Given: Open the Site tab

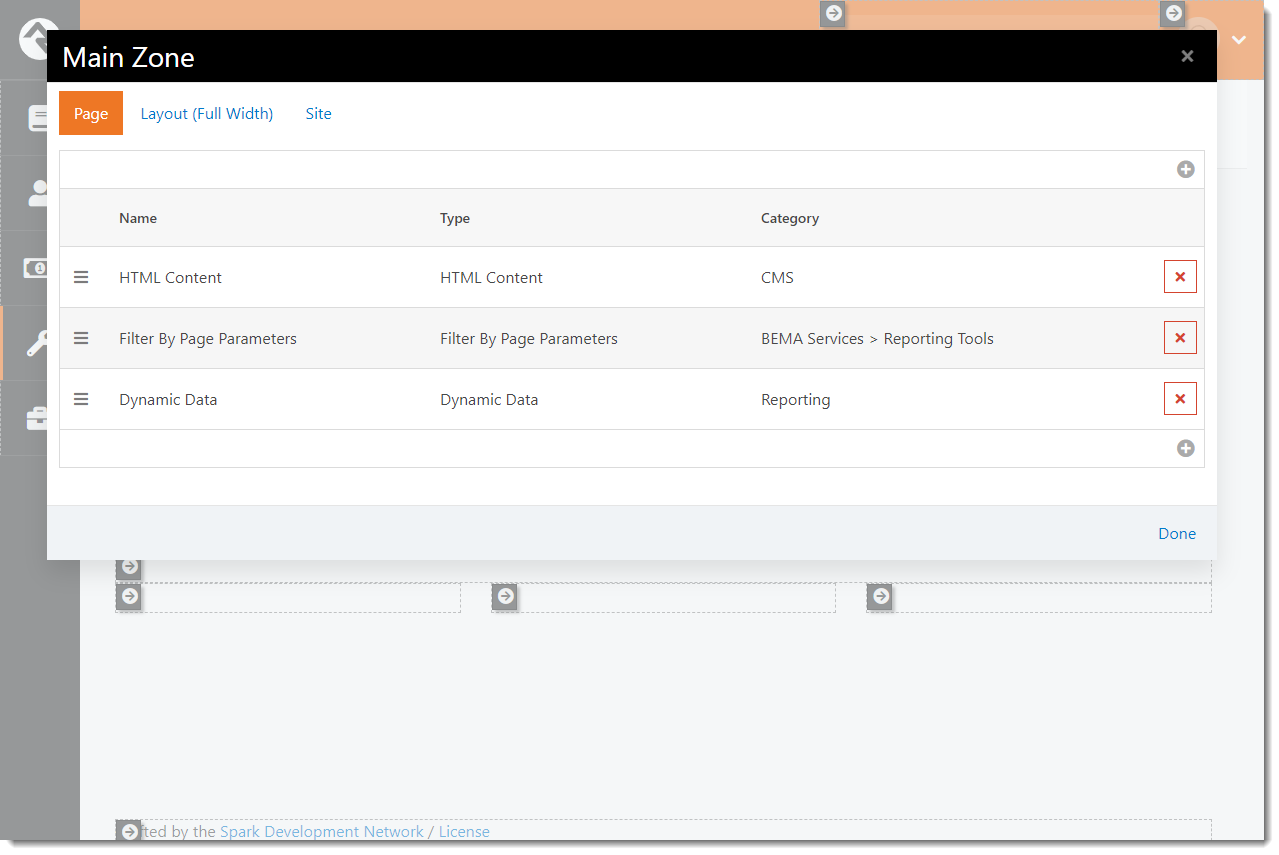Looking at the screenshot, I should [x=318, y=113].
